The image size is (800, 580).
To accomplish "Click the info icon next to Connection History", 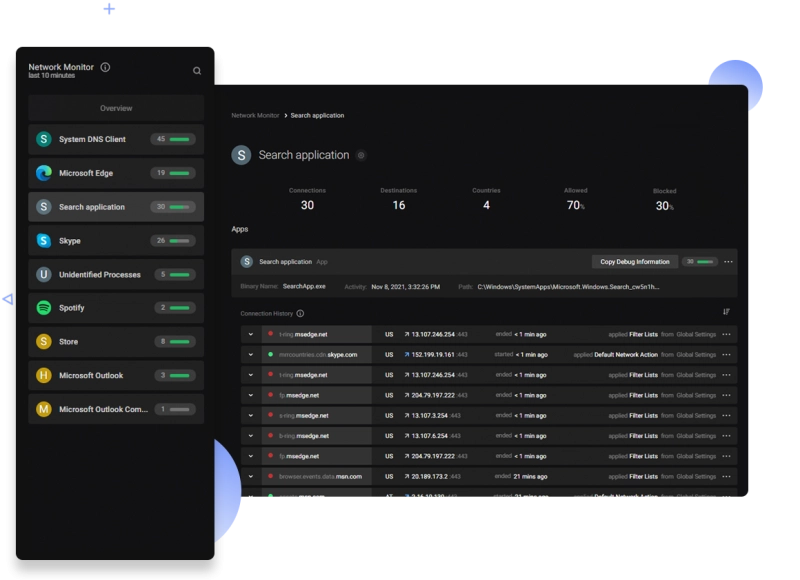I will point(301,313).
